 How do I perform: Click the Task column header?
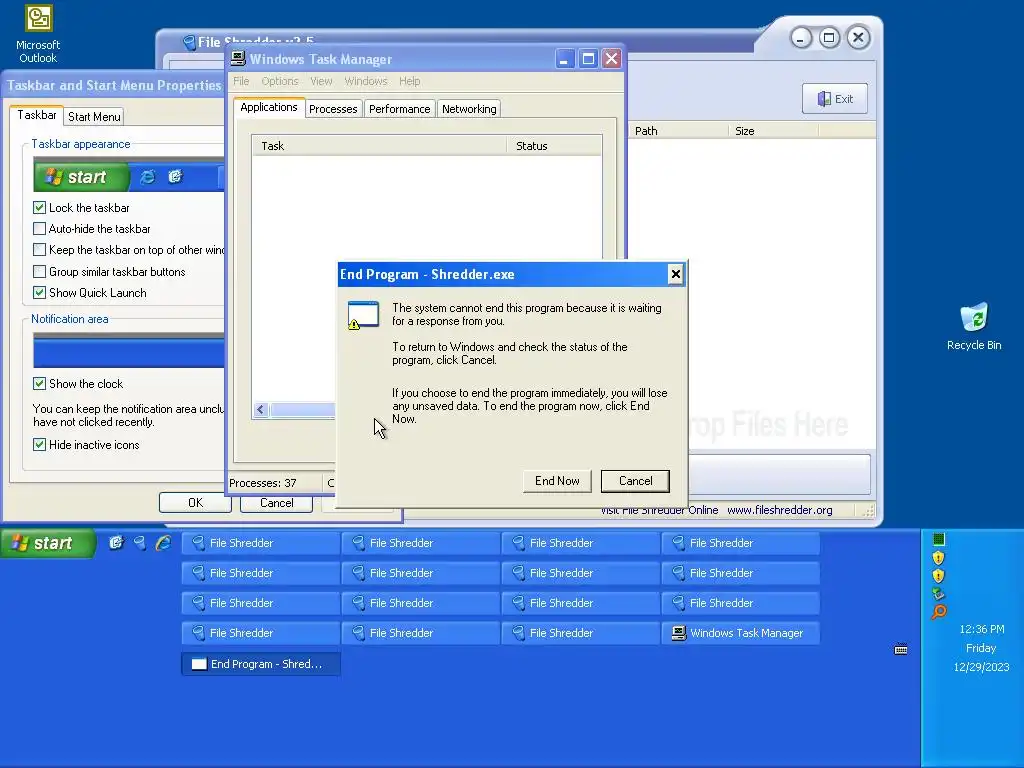(x=379, y=146)
